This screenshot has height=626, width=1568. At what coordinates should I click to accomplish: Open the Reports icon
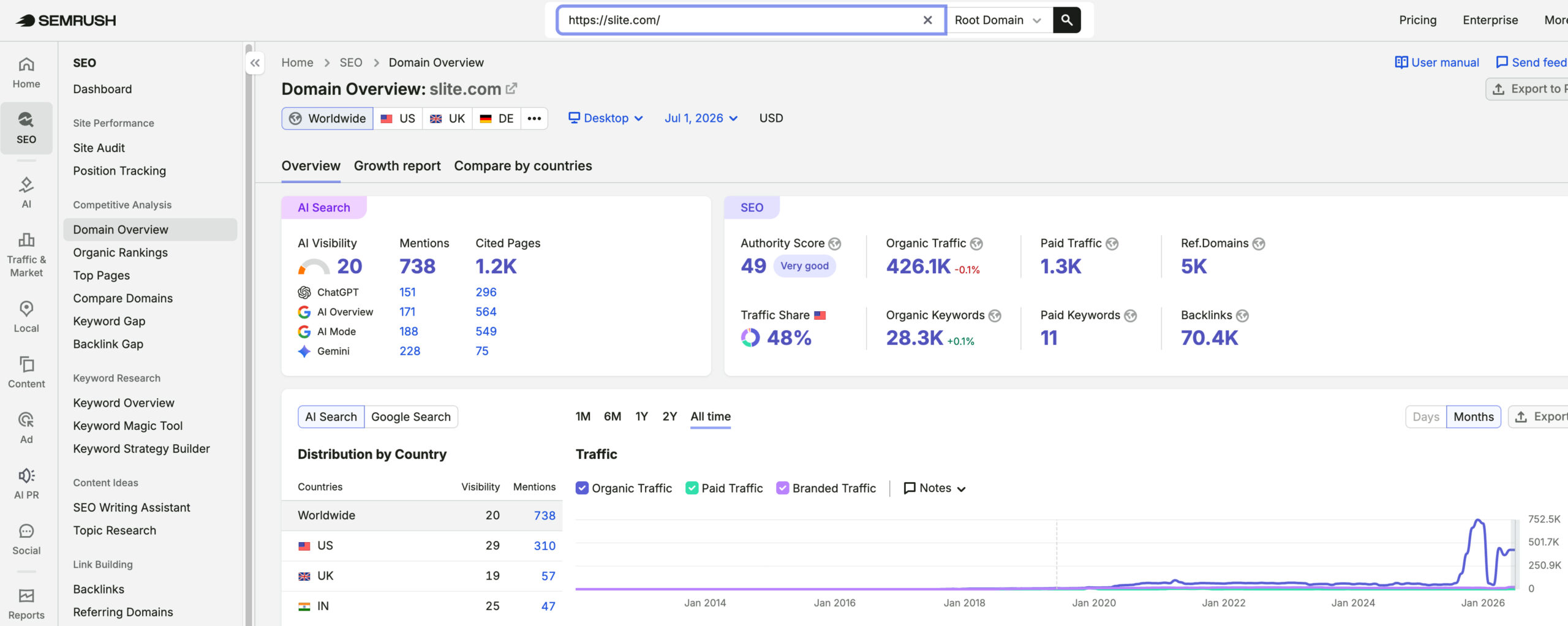tap(26, 604)
